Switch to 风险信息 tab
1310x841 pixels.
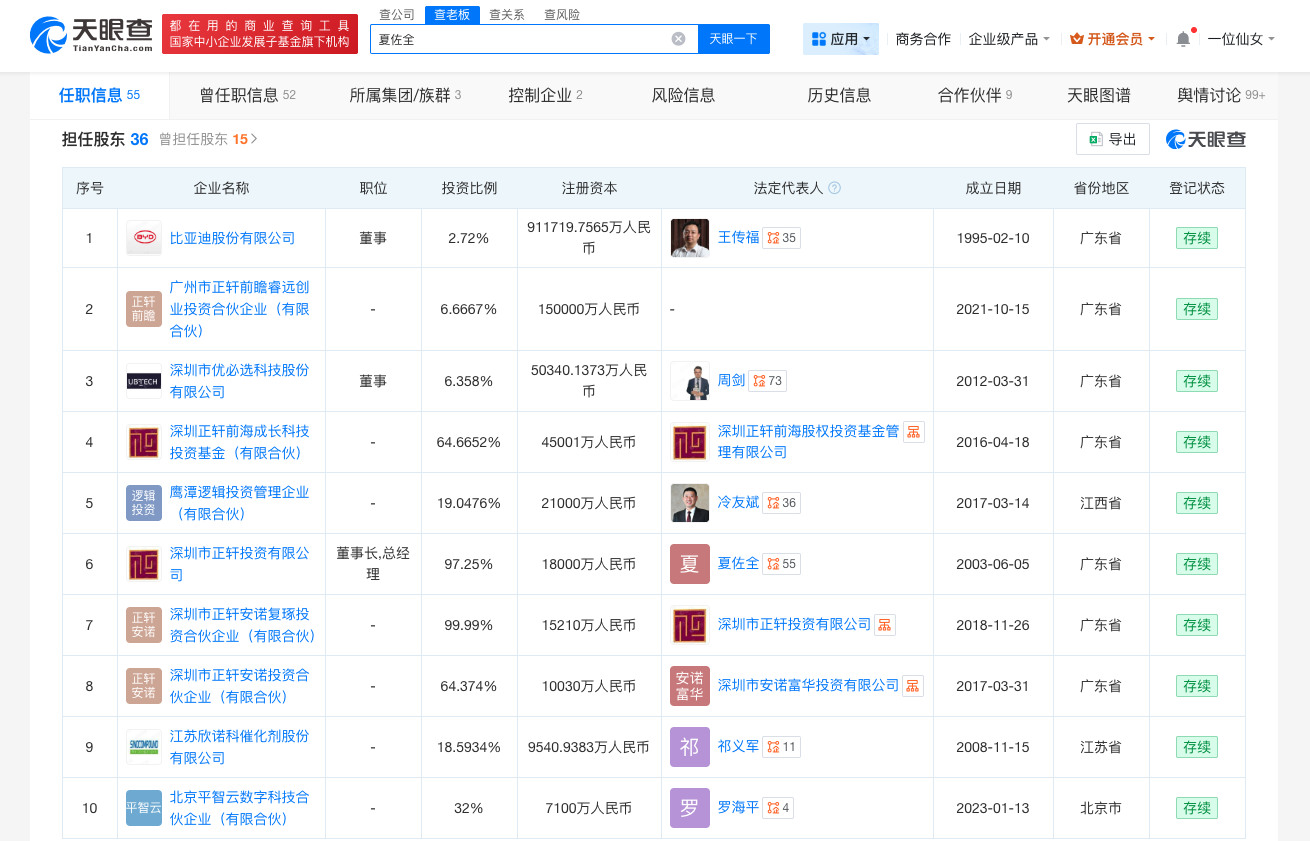tap(683, 96)
